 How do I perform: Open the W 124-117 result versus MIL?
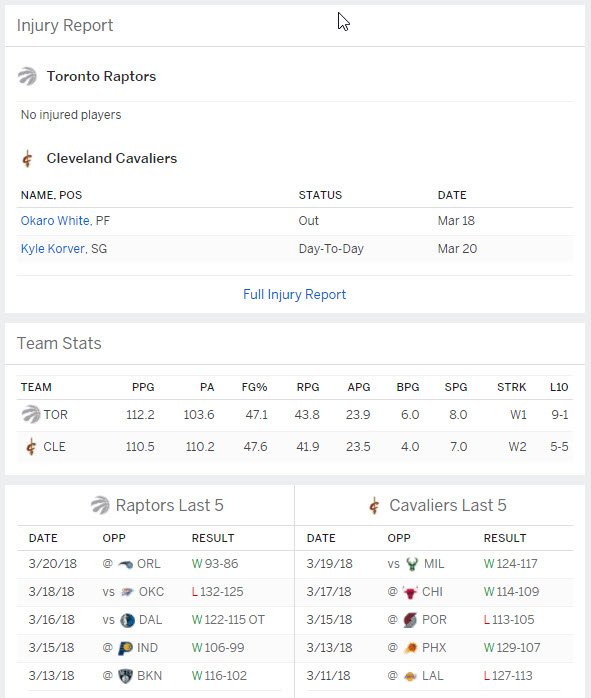point(510,564)
